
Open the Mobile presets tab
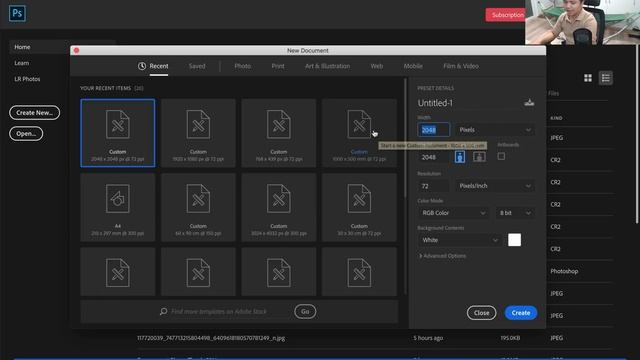pyautogui.click(x=413, y=66)
